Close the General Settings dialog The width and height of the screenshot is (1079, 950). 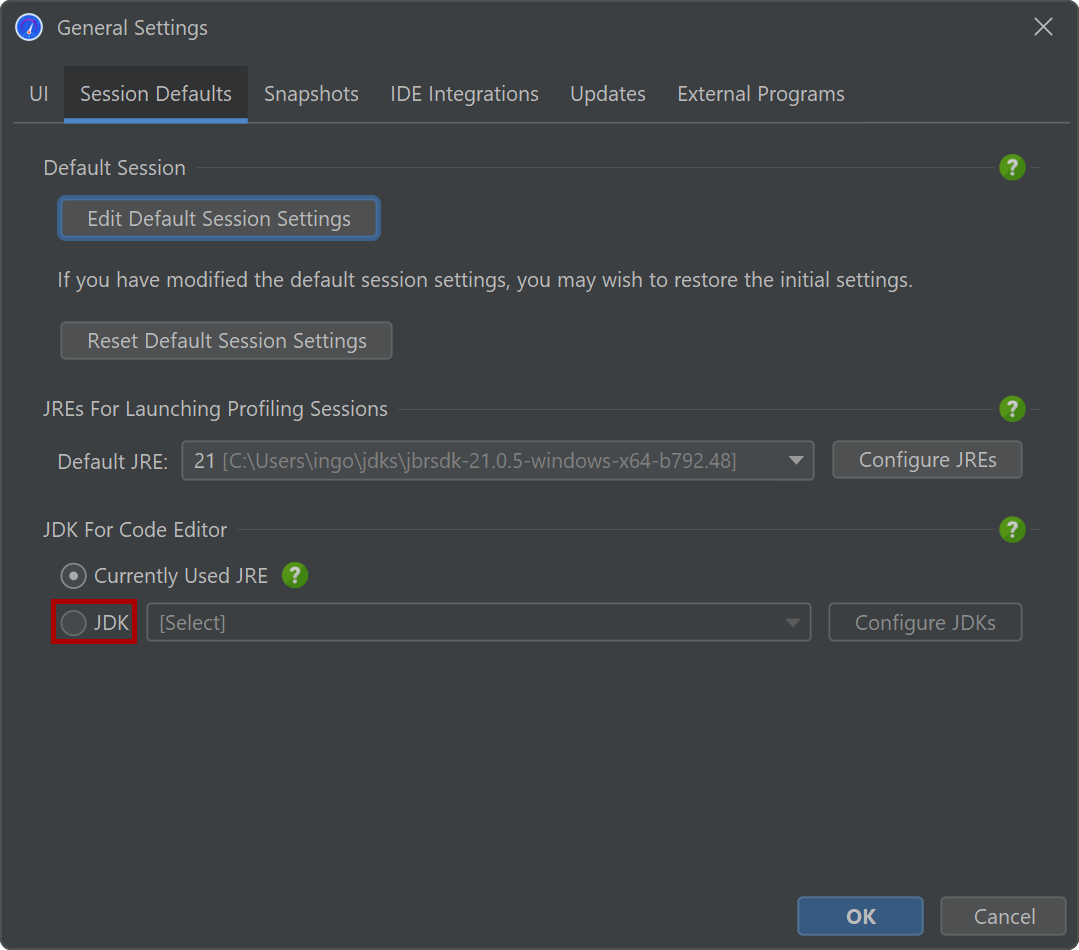coord(1043,28)
